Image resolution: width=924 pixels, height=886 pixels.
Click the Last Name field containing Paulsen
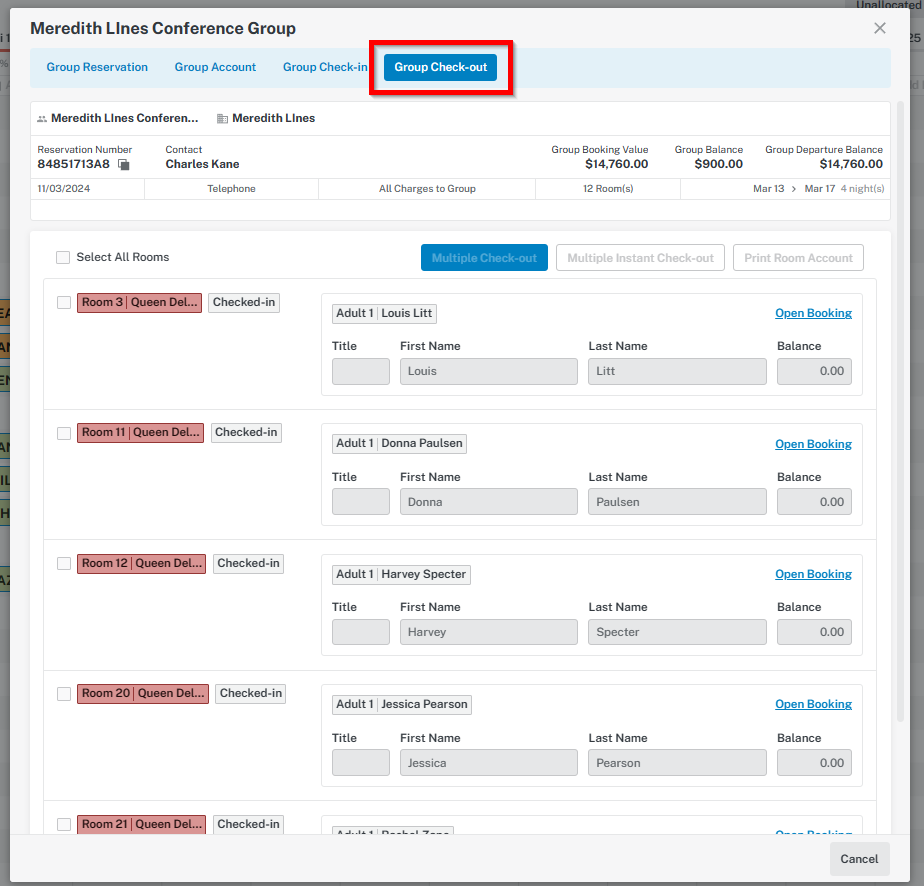pyautogui.click(x=677, y=502)
